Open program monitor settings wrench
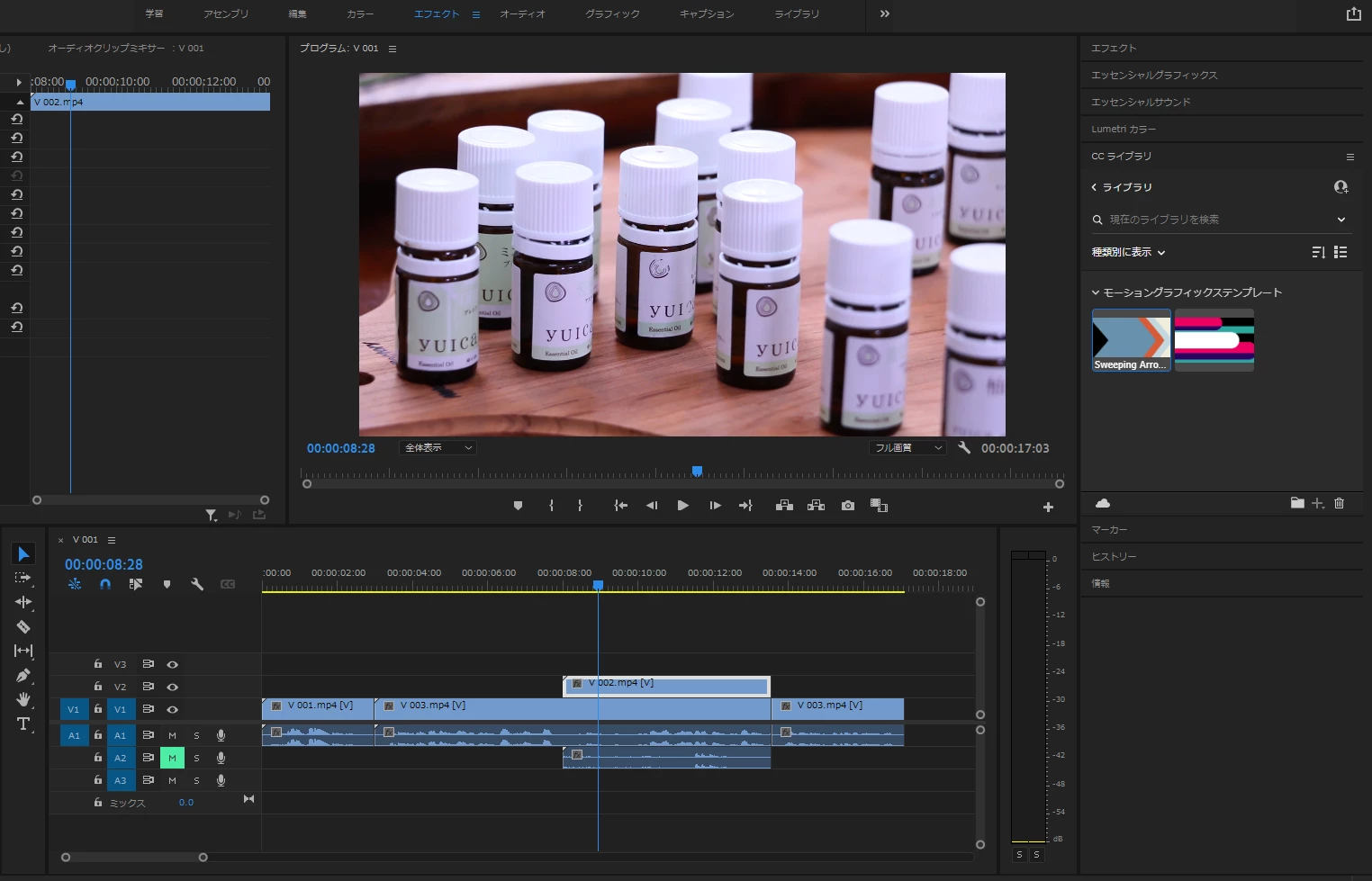 tap(964, 447)
